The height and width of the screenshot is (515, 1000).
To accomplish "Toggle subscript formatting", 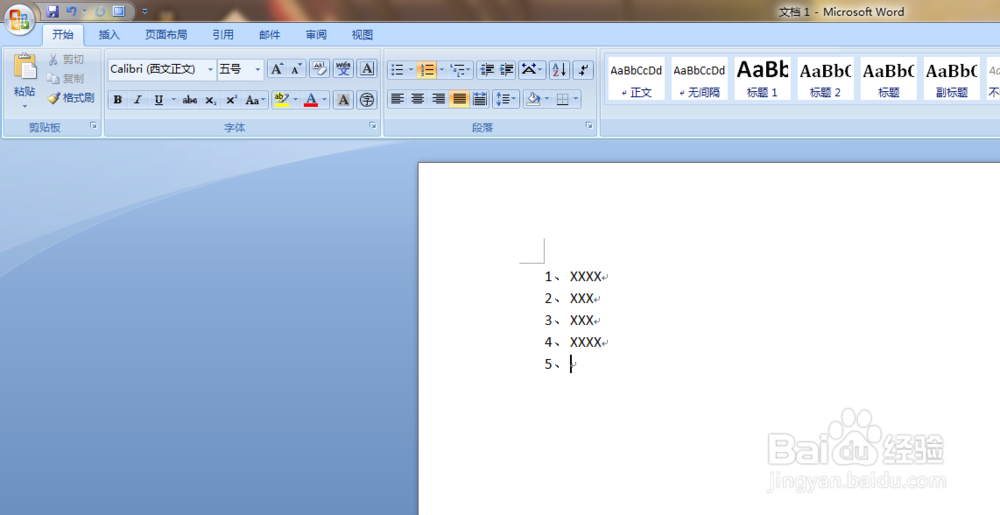I will [x=210, y=100].
